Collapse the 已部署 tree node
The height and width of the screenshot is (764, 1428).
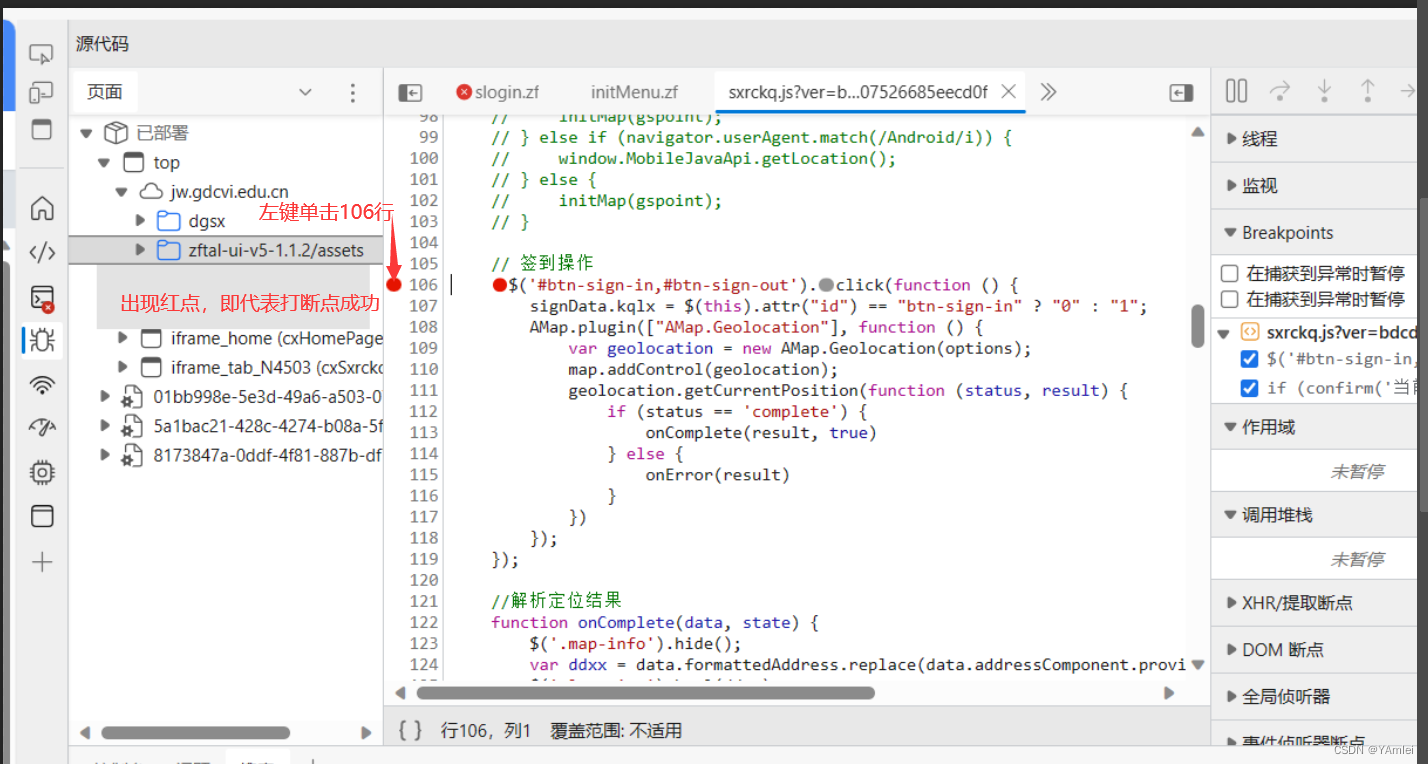point(86,133)
